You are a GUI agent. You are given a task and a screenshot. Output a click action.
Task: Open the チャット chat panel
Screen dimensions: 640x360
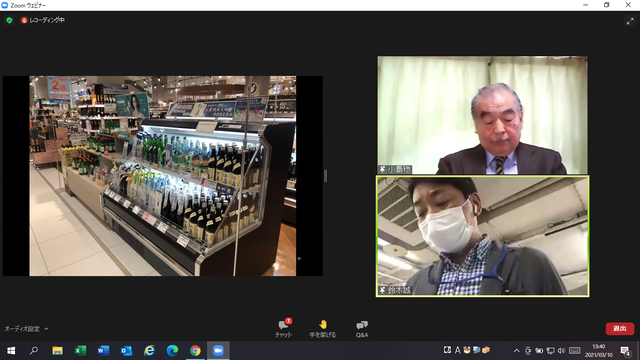[283, 329]
